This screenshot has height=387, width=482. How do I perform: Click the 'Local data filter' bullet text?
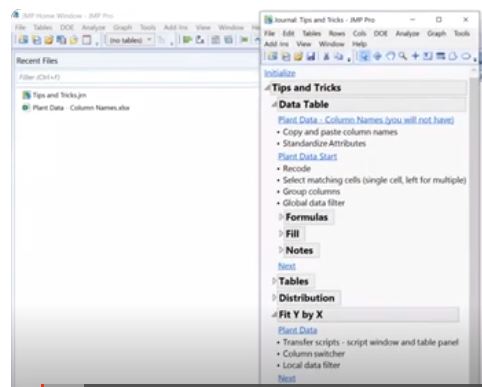click(311, 365)
